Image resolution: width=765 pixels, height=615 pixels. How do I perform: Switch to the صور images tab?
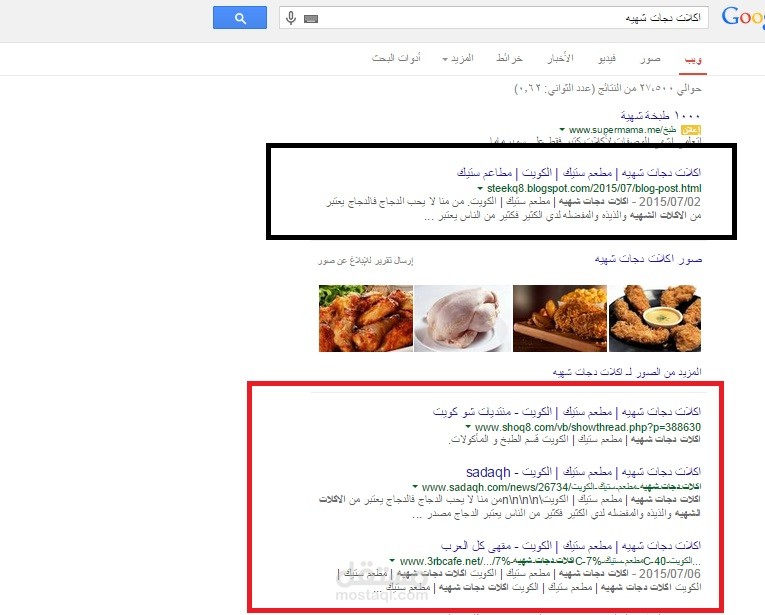[x=650, y=59]
